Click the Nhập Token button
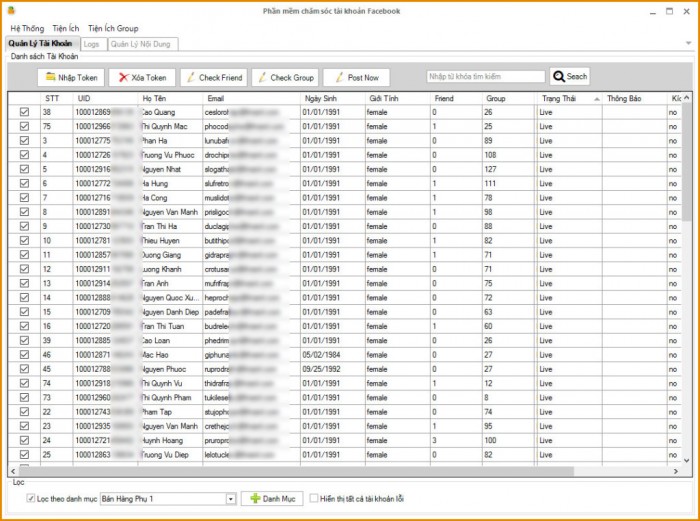This screenshot has height=521, width=700. tap(71, 77)
